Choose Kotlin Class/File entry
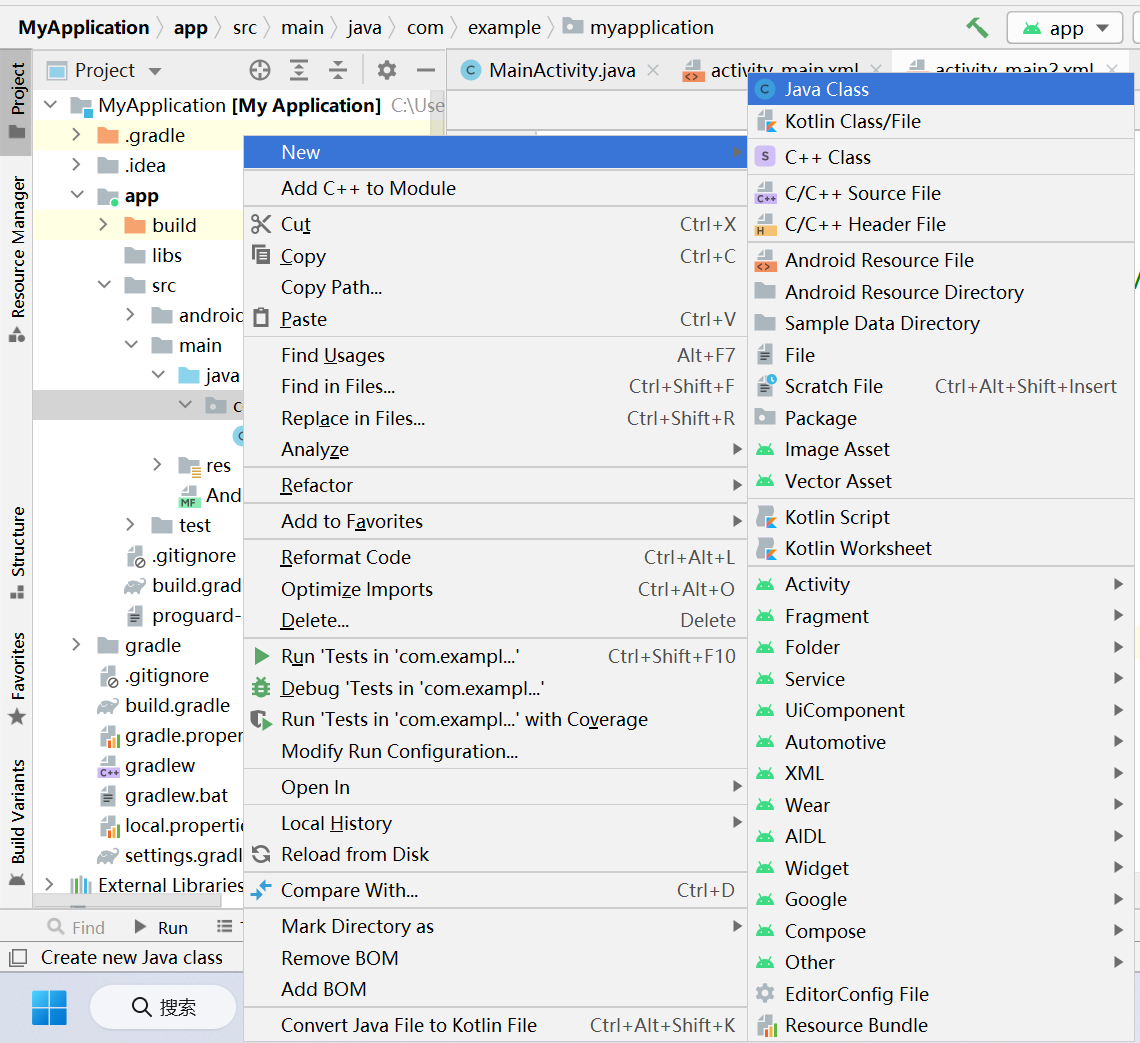Screen dimensions: 1140x1043 [x=941, y=121]
